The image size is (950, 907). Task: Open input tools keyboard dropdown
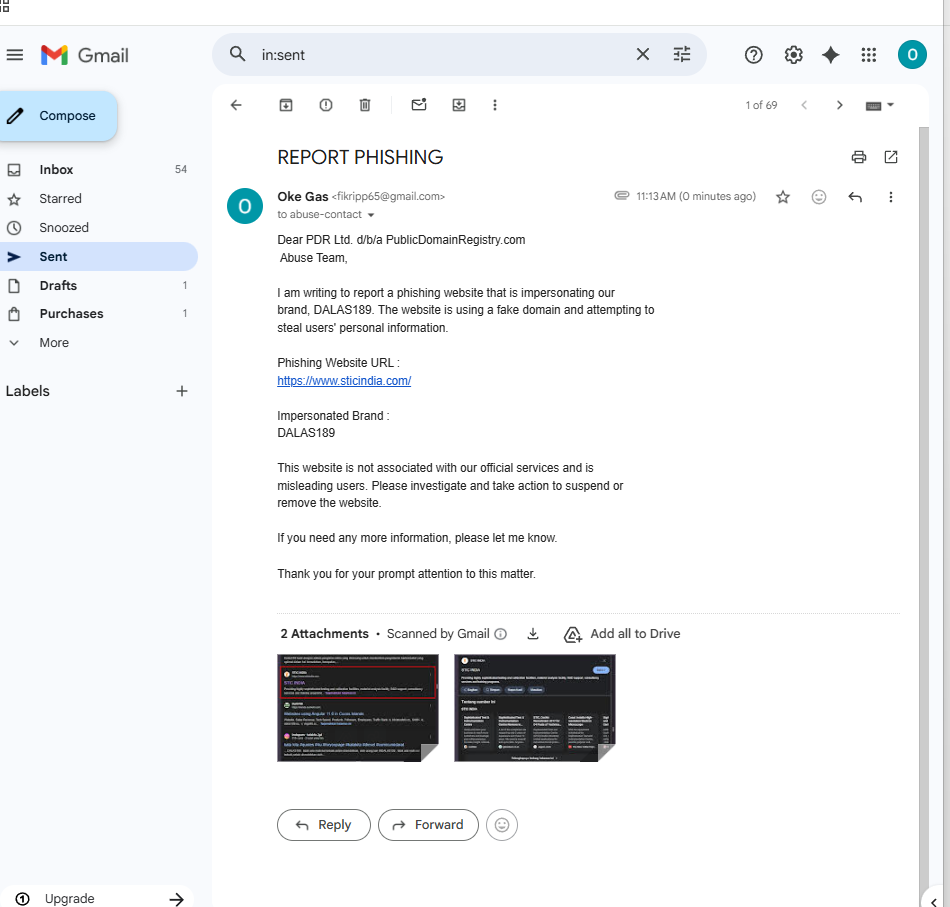[880, 105]
